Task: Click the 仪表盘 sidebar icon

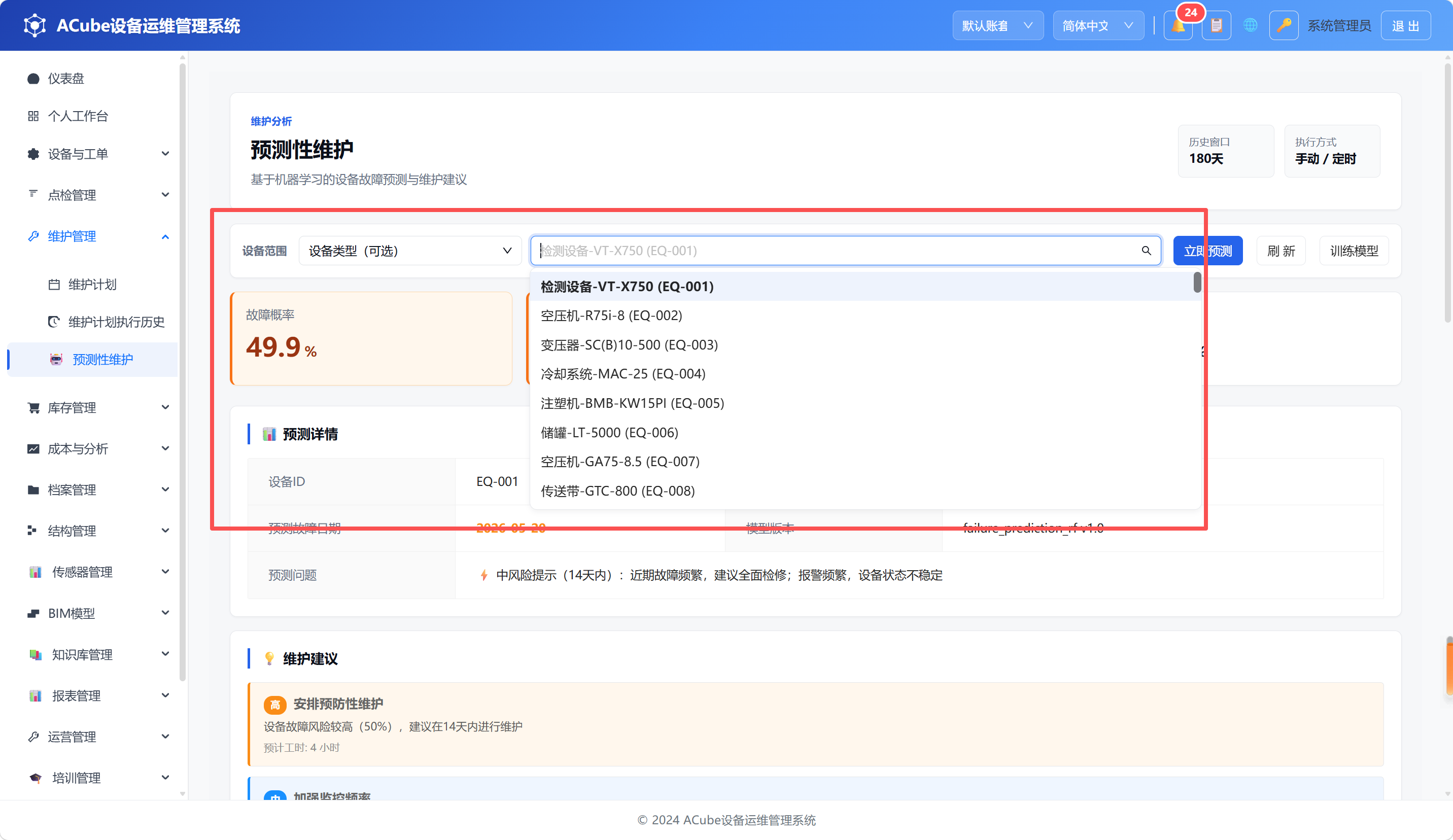Action: 33,79
